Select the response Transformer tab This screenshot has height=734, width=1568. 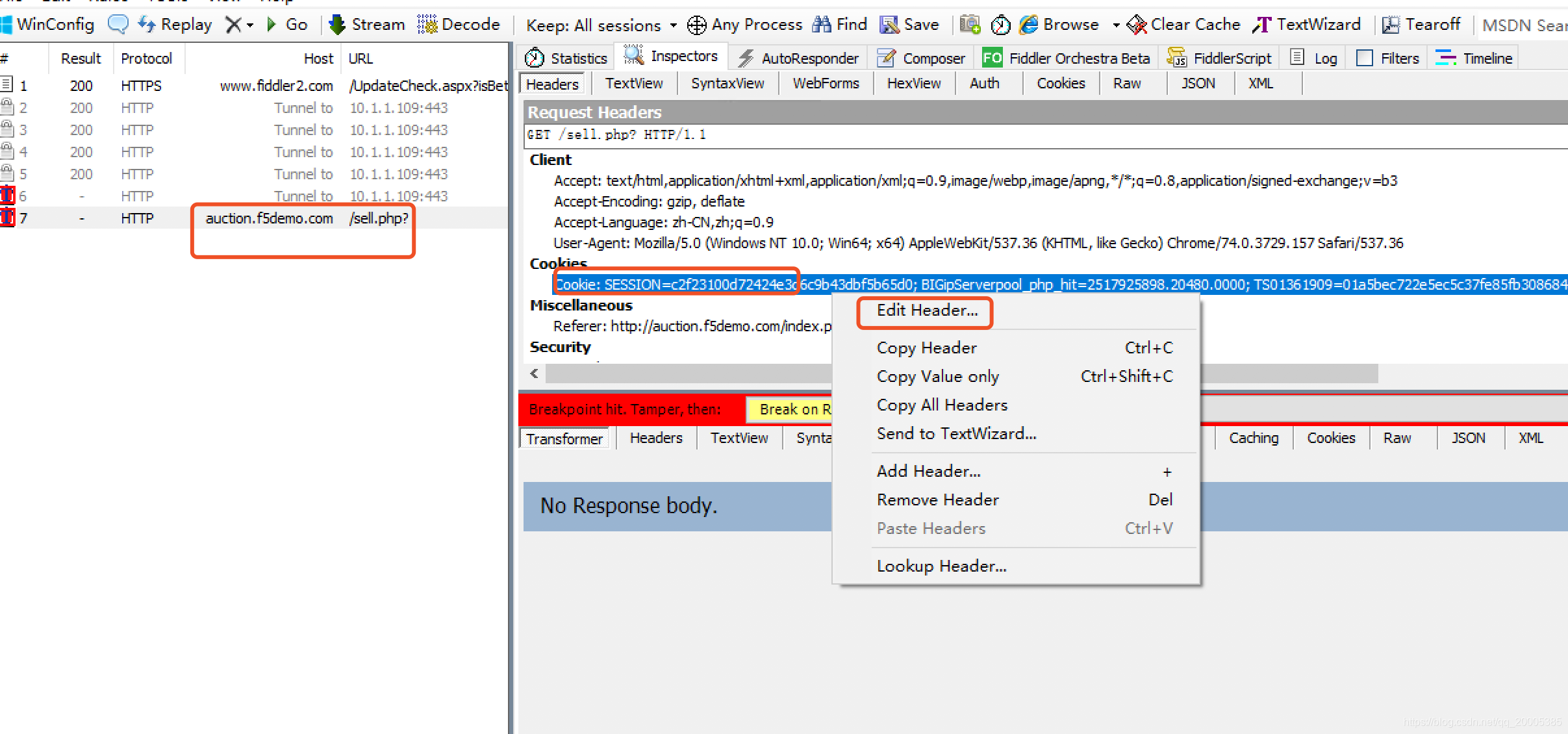point(564,438)
